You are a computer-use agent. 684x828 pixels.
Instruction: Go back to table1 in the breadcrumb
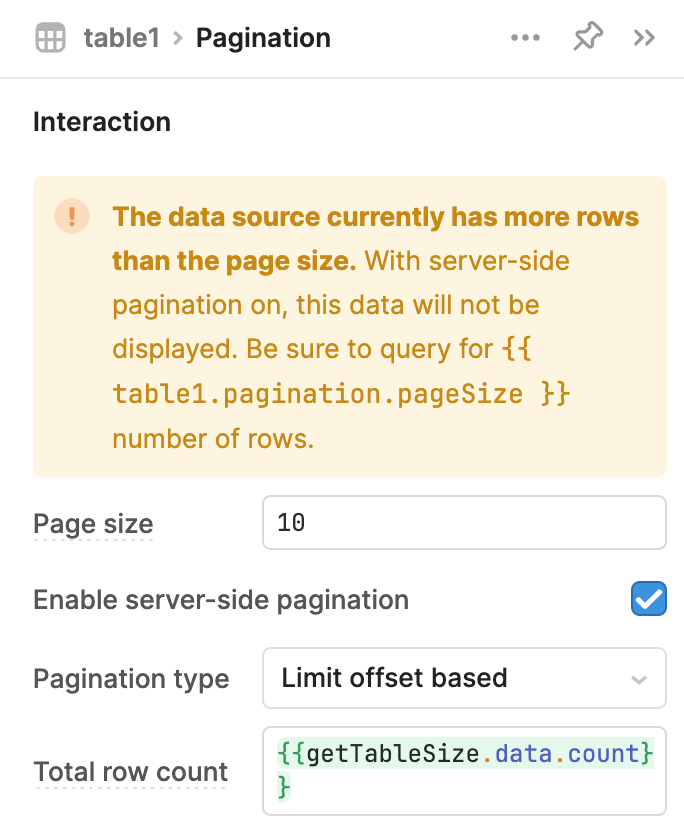click(122, 38)
